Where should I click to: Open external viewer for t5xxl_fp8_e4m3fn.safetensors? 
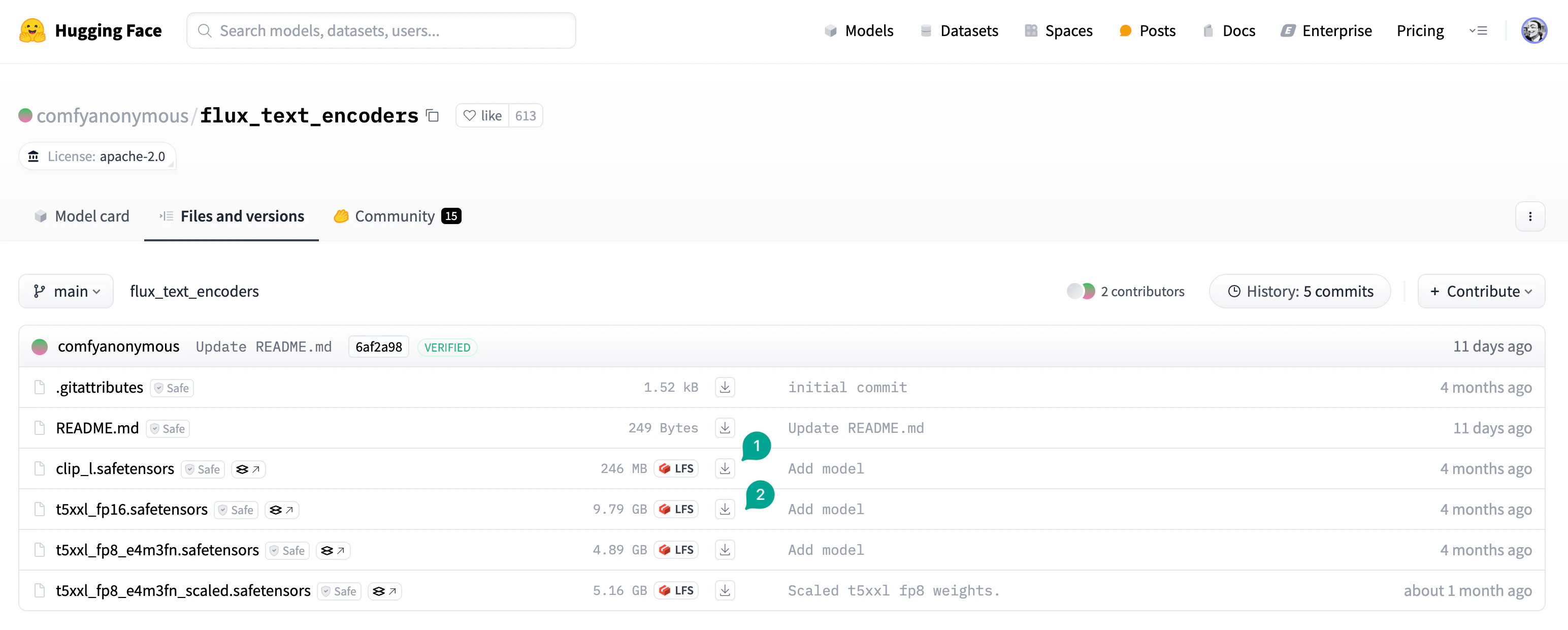point(333,551)
